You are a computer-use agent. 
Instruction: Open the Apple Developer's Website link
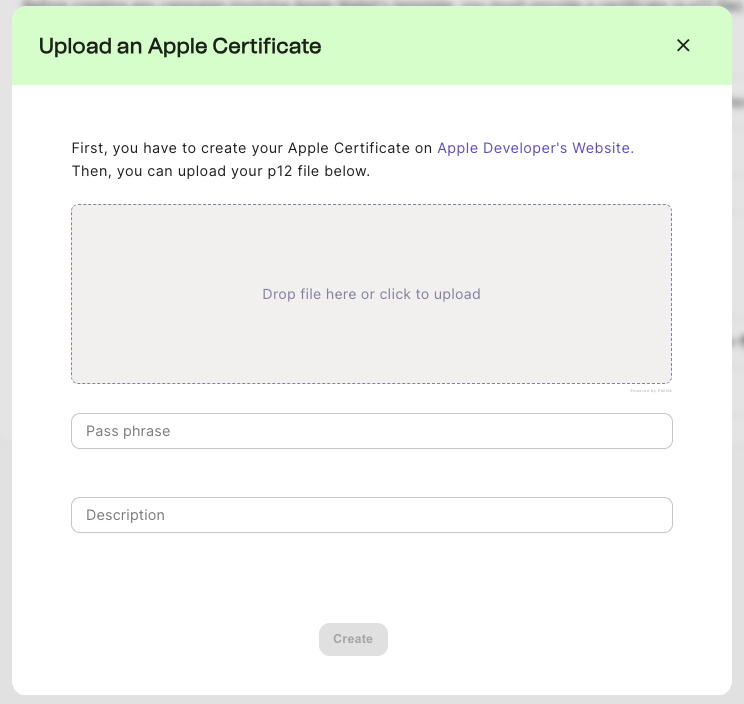click(x=536, y=148)
